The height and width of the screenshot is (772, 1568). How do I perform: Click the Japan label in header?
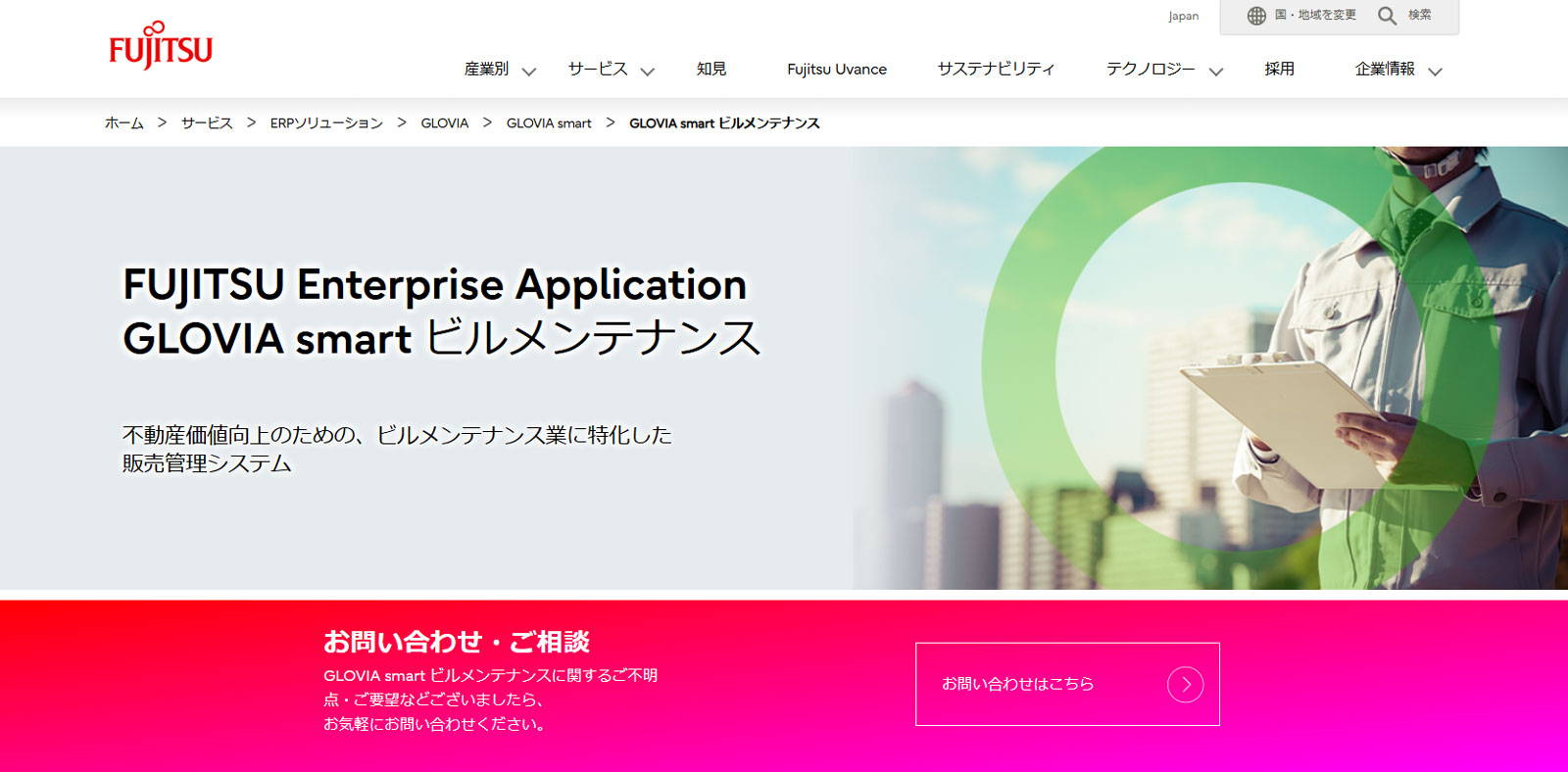1183,16
